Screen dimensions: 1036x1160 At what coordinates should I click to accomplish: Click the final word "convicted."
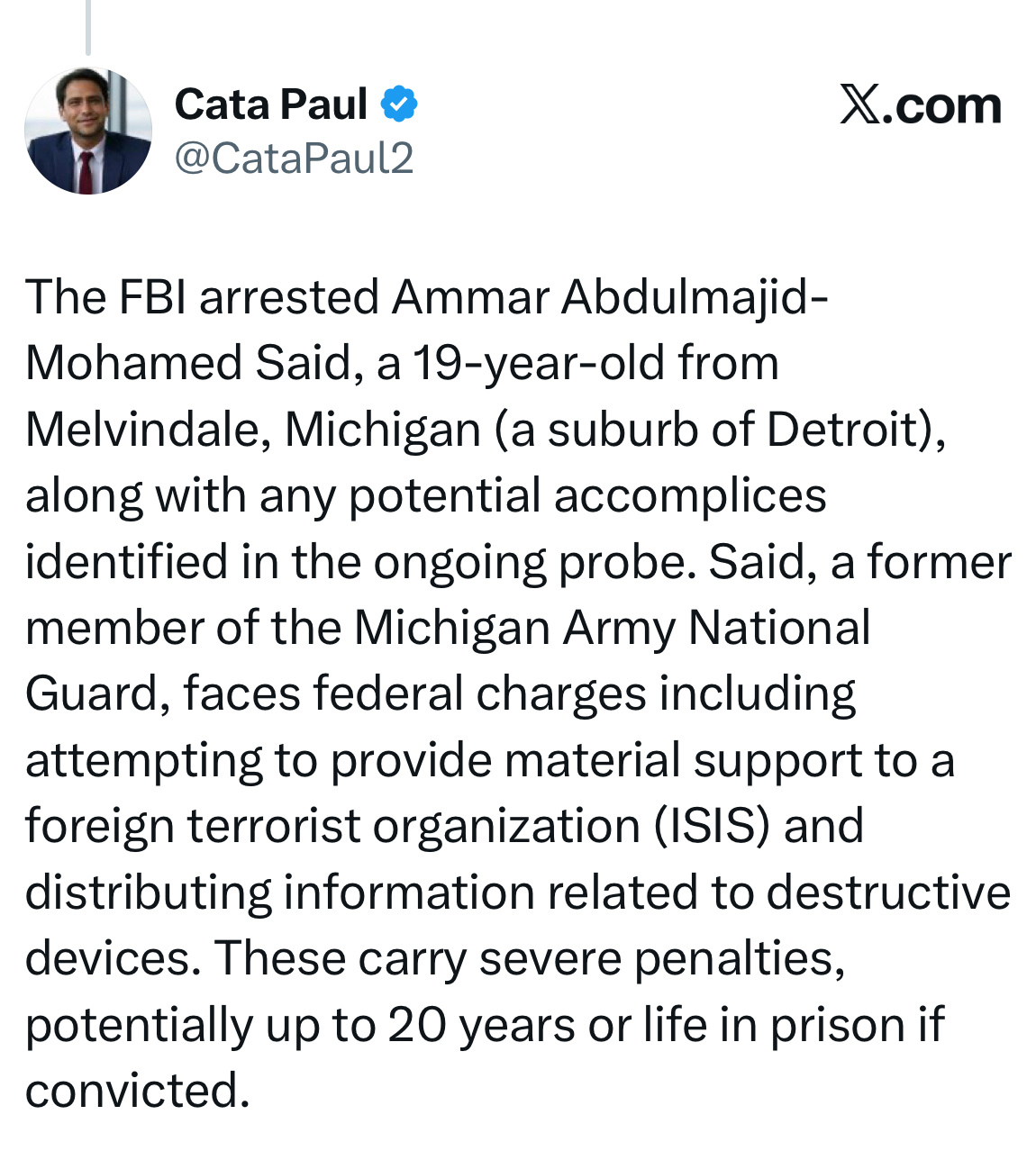137,1091
